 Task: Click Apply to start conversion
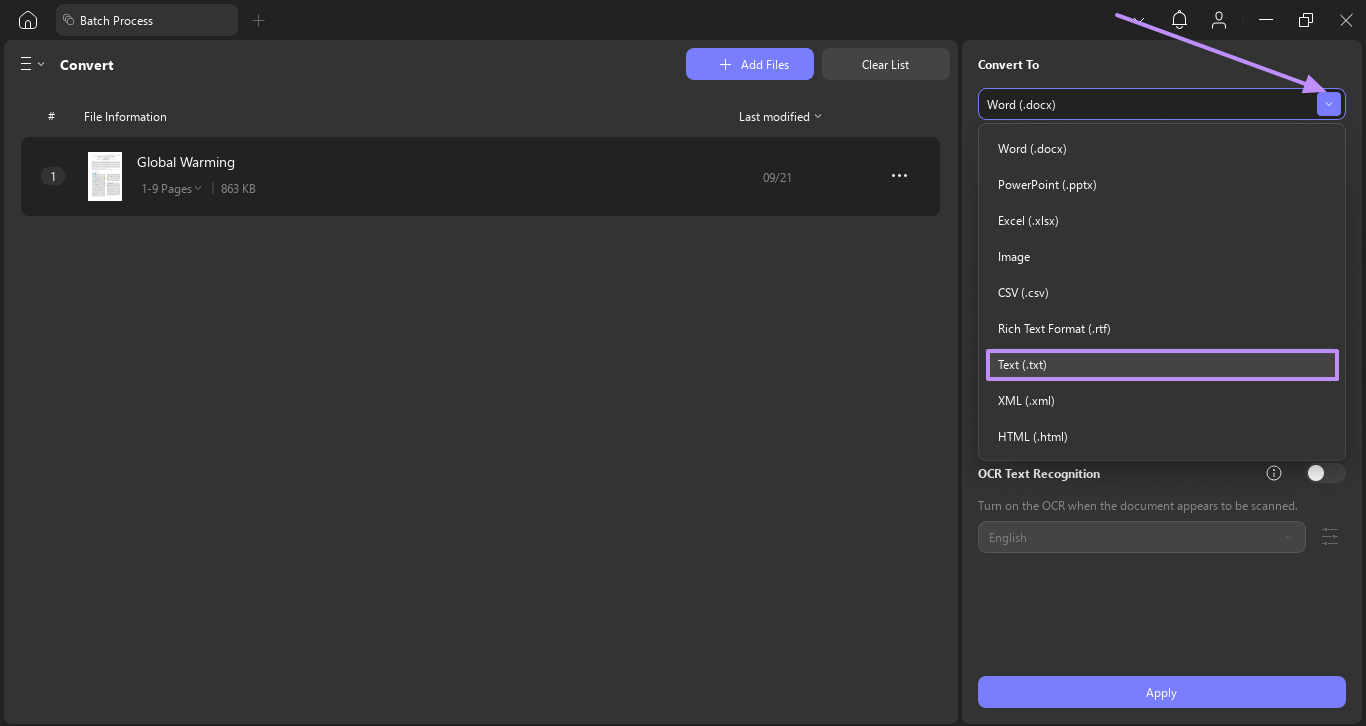1161,692
